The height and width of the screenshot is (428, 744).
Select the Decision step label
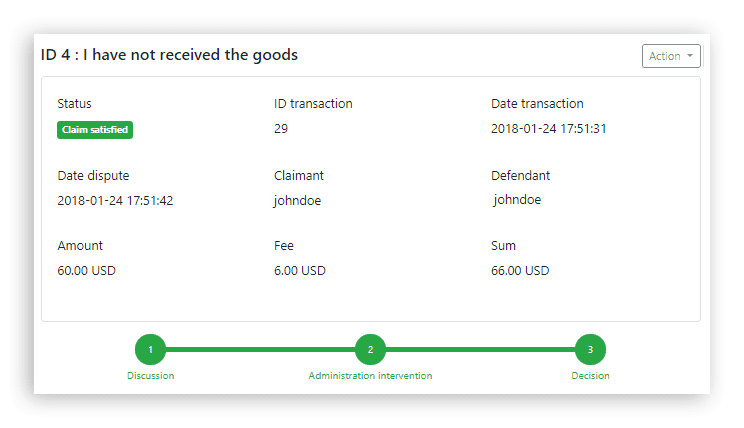coord(590,376)
